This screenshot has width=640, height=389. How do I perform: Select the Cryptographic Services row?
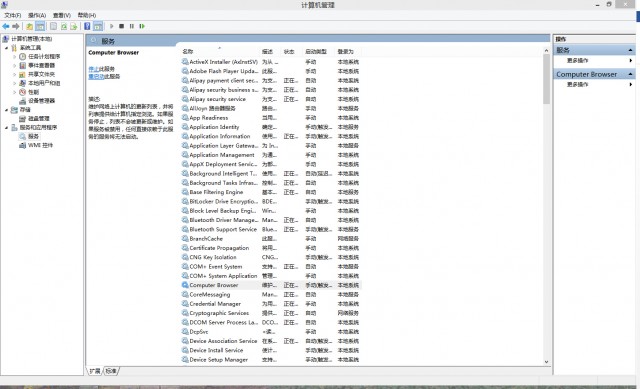(x=271, y=313)
